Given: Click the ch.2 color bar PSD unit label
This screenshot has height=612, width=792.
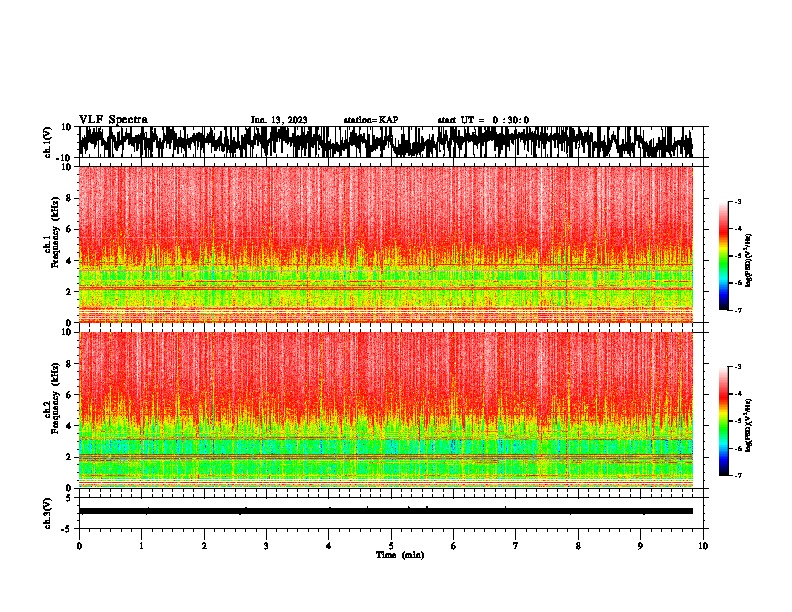Looking at the screenshot, I should click(x=749, y=425).
